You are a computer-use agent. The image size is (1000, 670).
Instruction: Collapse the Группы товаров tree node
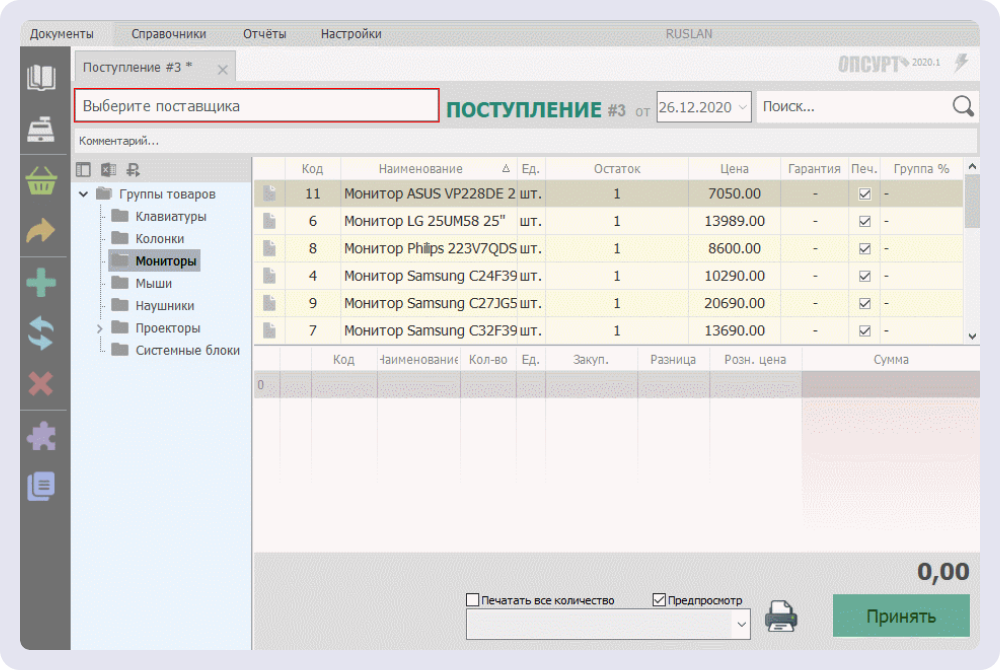(x=85, y=193)
